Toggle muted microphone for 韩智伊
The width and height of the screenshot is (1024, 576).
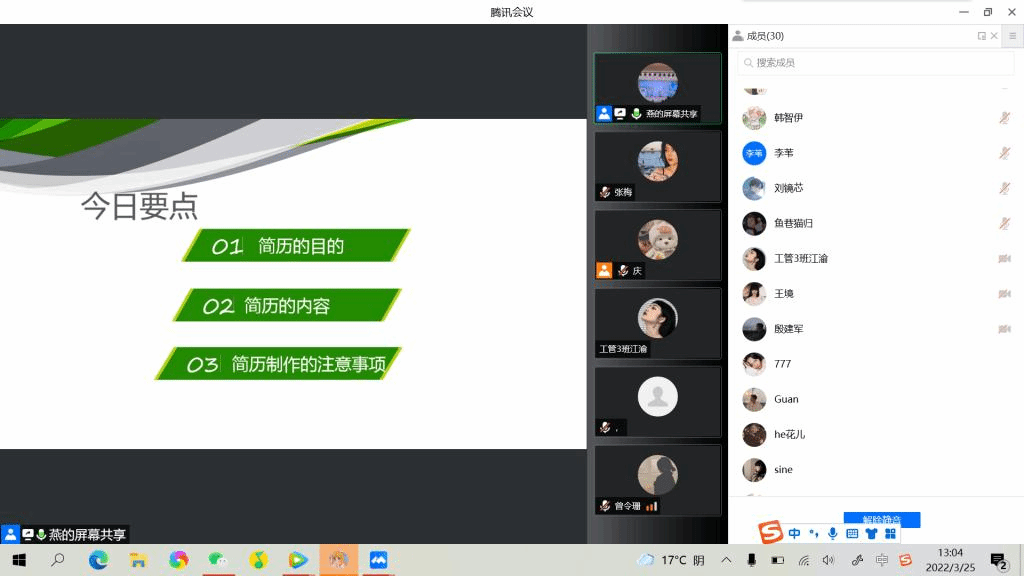(x=1004, y=118)
